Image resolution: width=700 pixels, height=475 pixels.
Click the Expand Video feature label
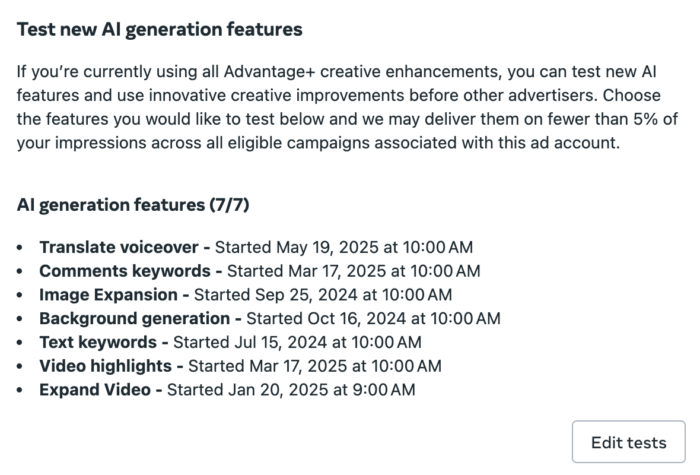coord(95,390)
